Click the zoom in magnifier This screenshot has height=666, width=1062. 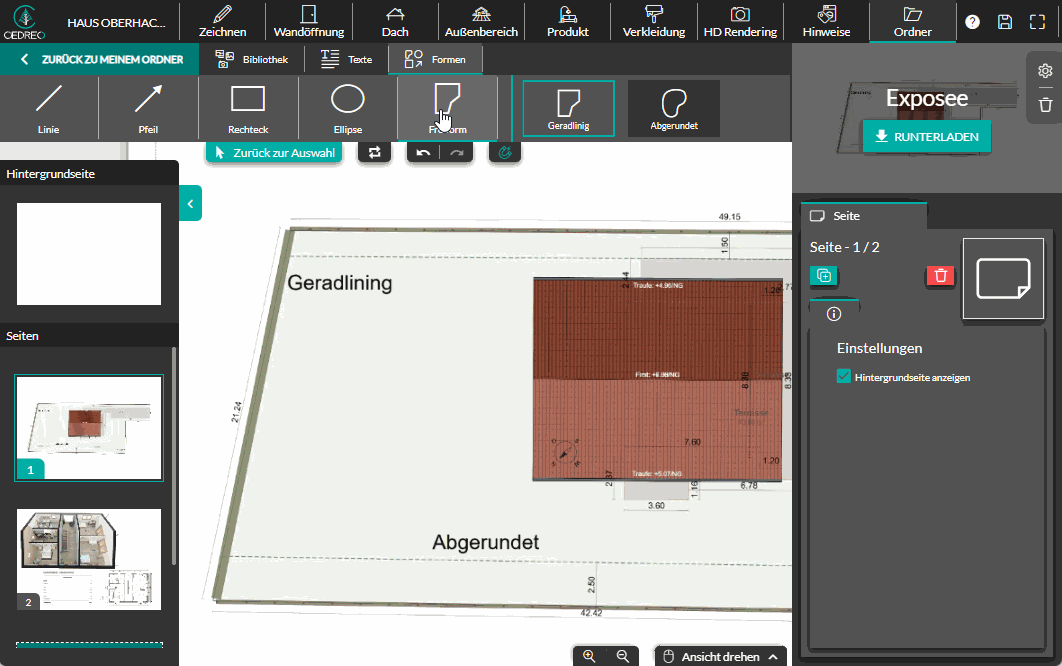589,656
